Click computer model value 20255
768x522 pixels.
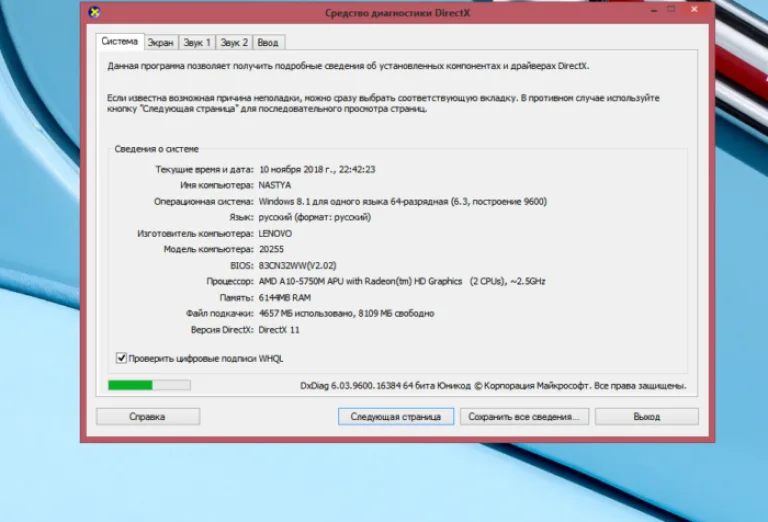271,249
